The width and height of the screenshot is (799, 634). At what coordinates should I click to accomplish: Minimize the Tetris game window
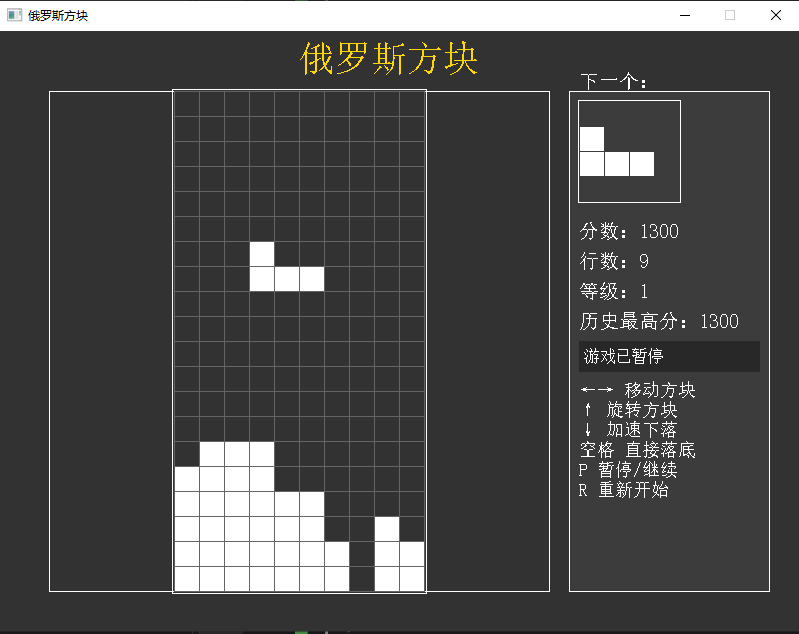click(x=685, y=15)
